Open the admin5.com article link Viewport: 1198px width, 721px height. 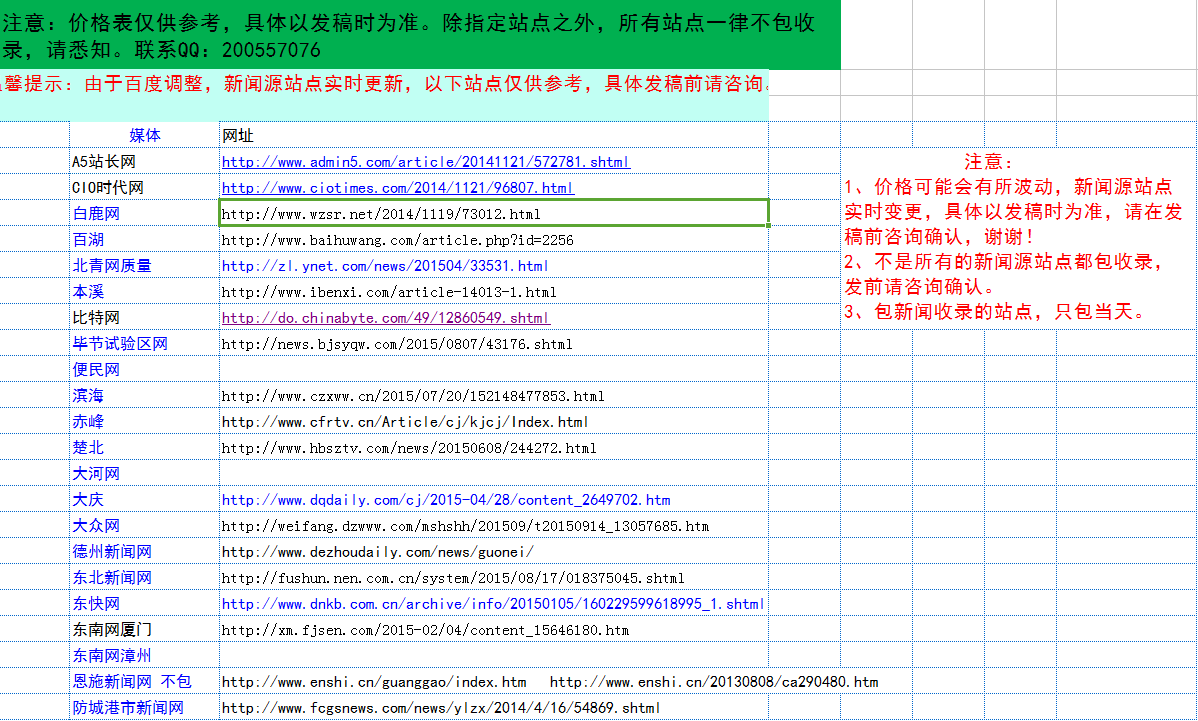click(x=426, y=162)
